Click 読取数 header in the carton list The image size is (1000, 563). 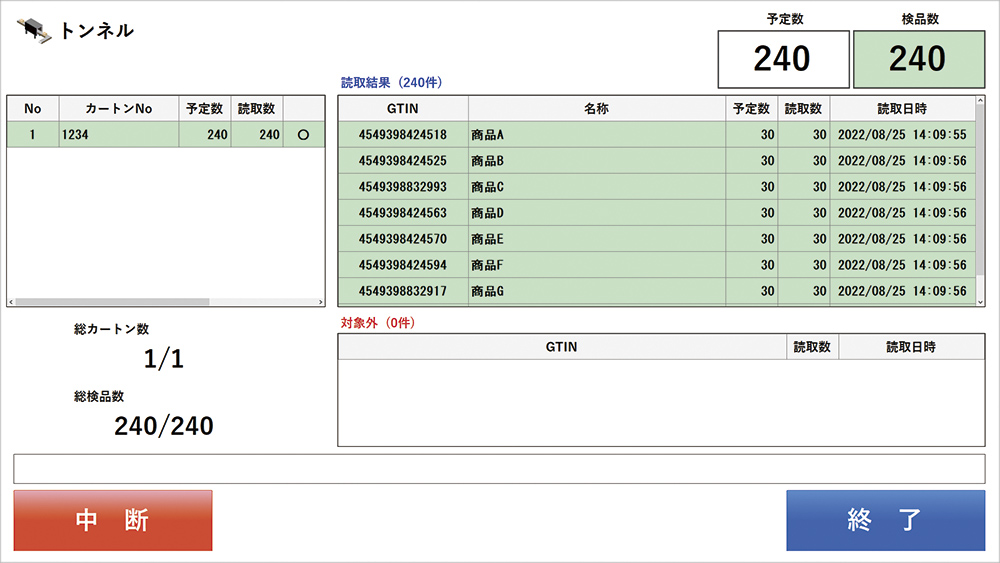click(x=257, y=108)
